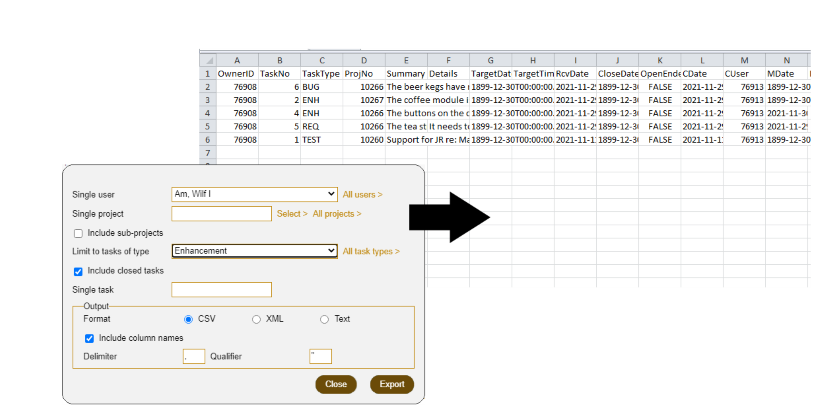Click the TaskType header cell

tap(322, 74)
